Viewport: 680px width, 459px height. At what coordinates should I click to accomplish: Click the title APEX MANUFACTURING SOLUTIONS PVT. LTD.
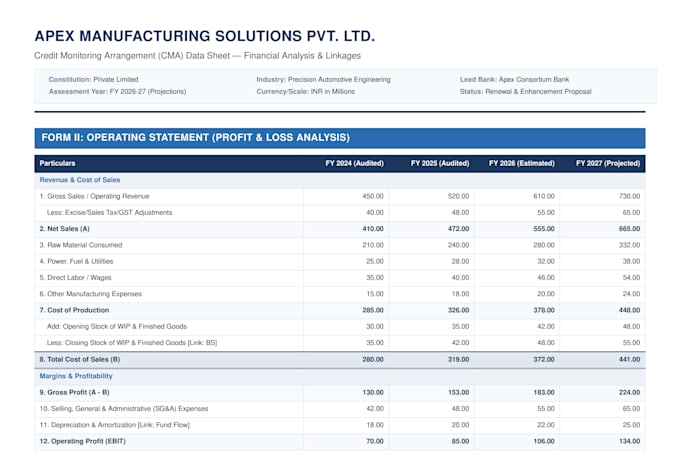[205, 36]
